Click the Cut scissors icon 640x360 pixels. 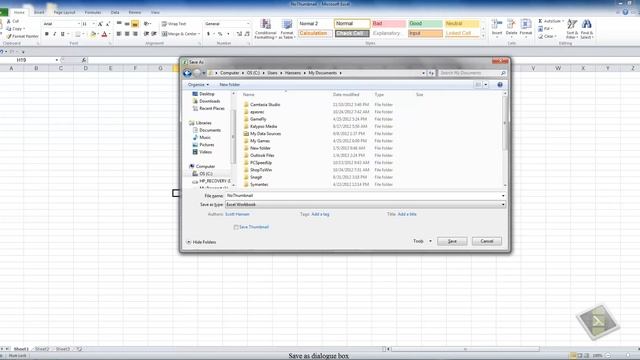pyautogui.click(x=9, y=21)
